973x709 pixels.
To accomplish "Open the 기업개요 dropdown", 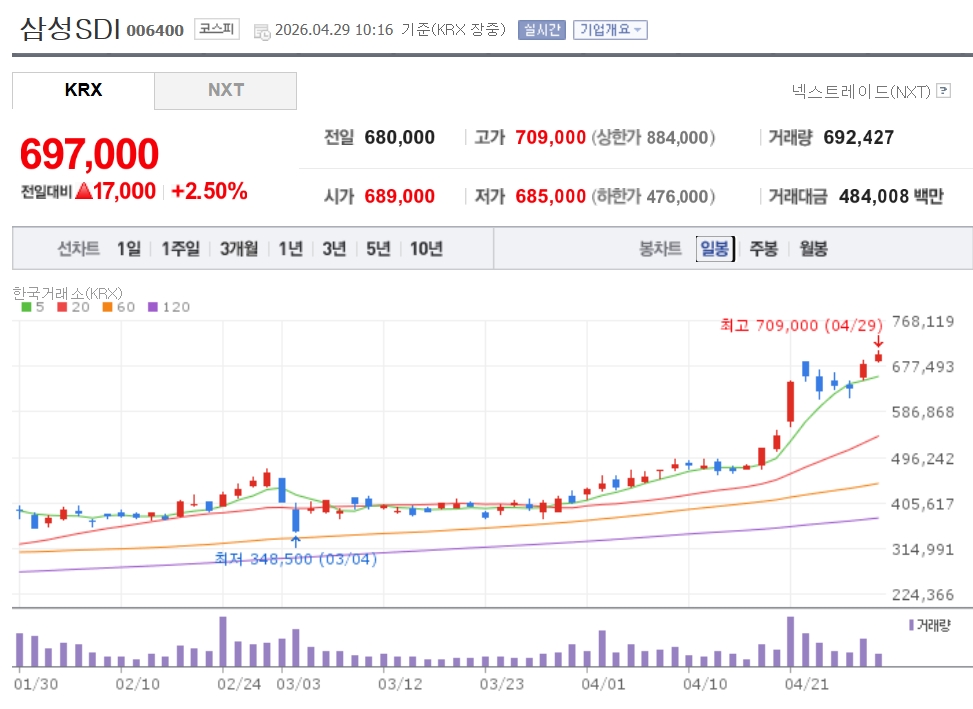I will pyautogui.click(x=610, y=30).
